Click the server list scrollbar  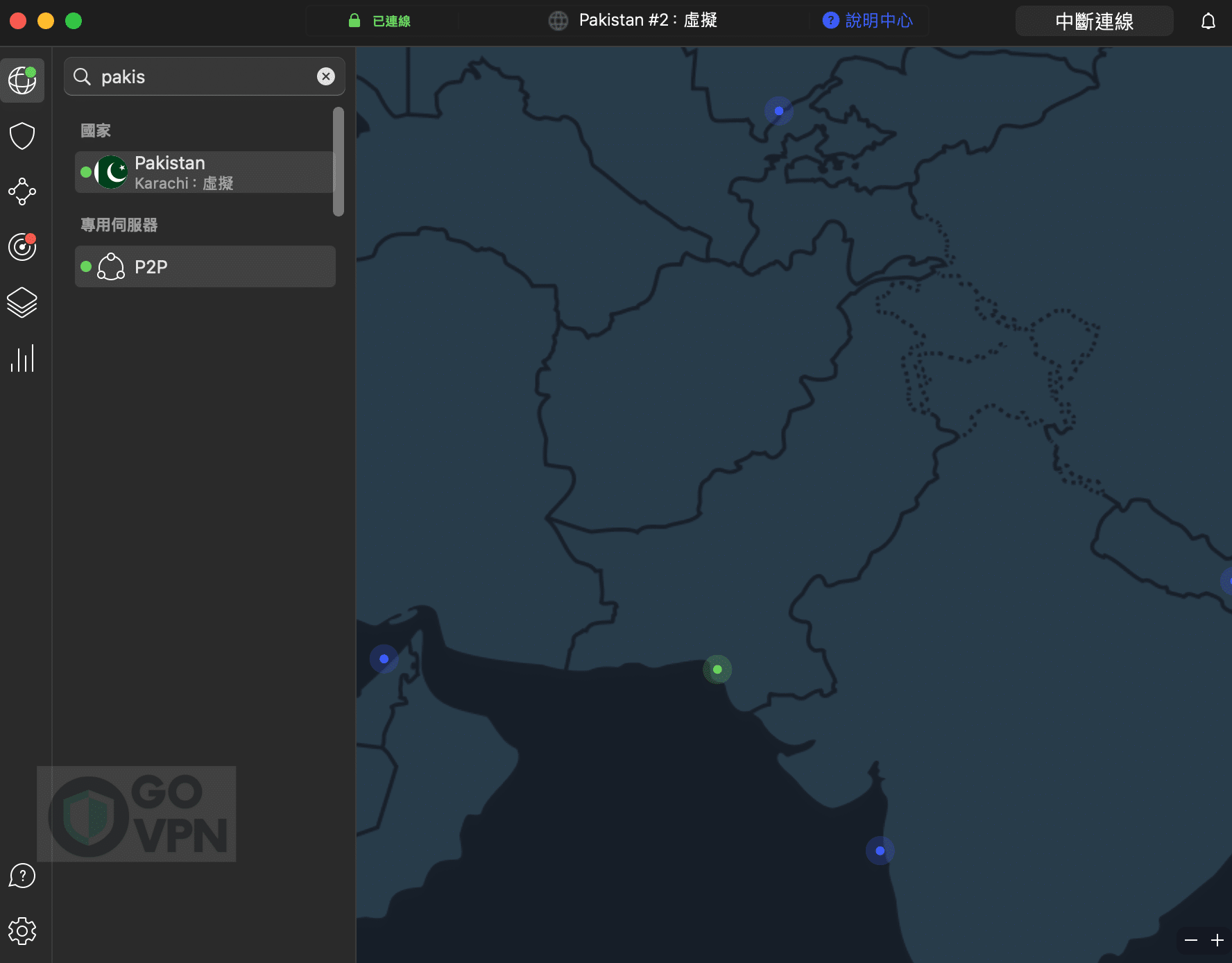click(339, 162)
